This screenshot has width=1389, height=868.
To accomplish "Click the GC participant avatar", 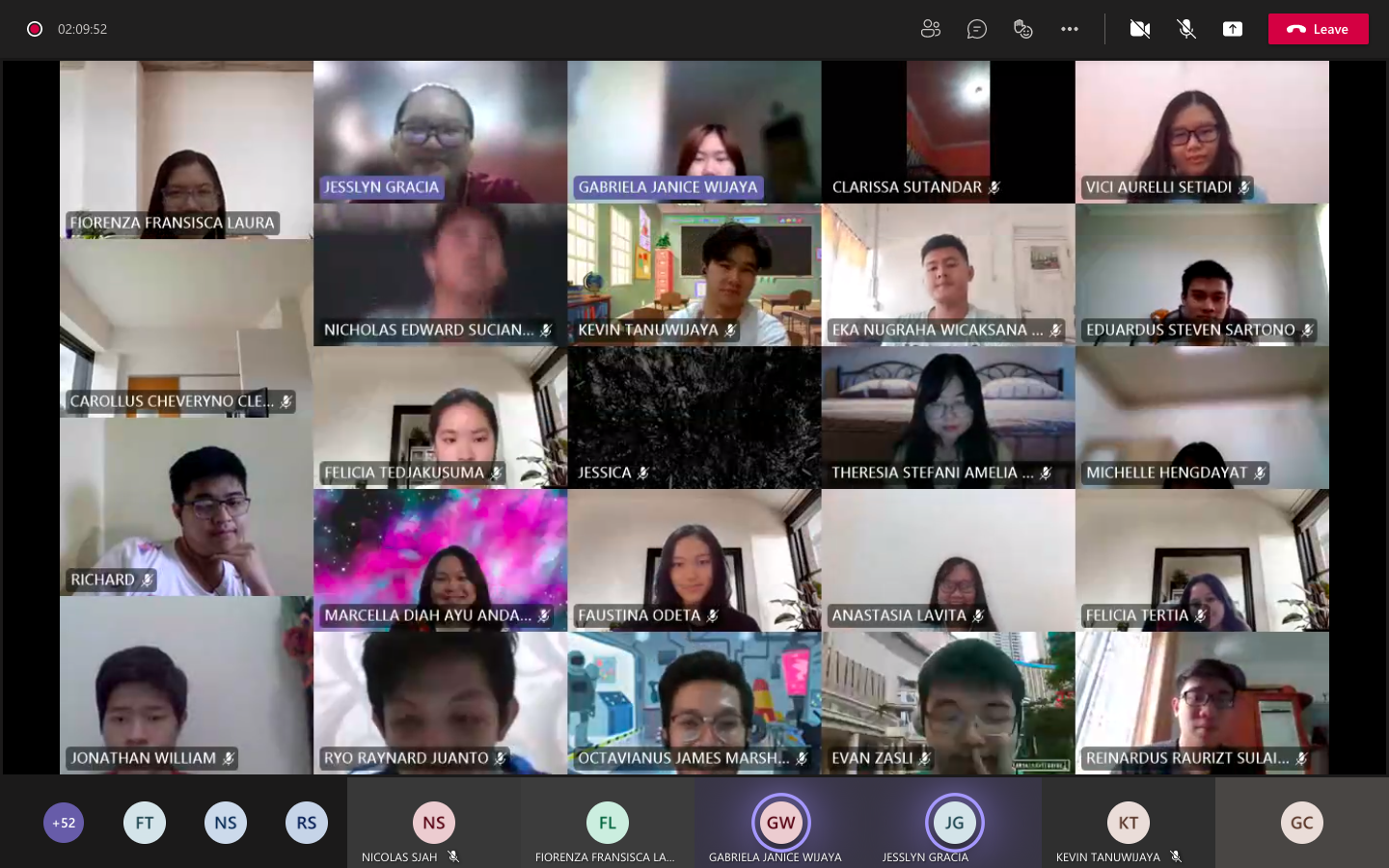I will (1302, 823).
